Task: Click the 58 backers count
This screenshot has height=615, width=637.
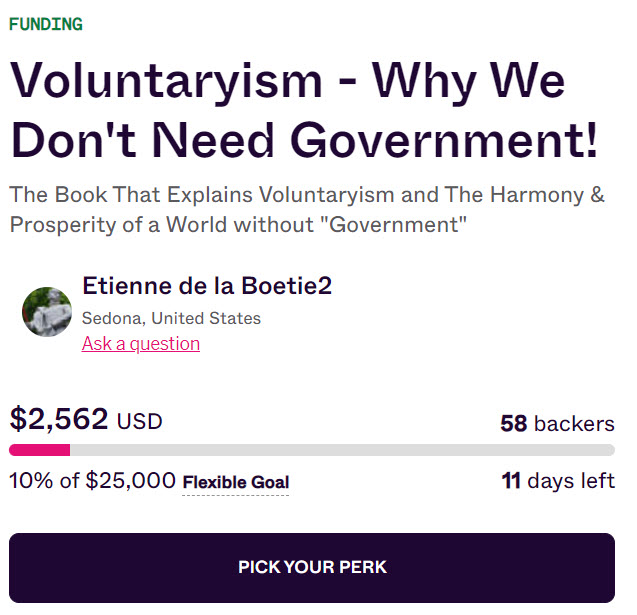Action: click(557, 424)
